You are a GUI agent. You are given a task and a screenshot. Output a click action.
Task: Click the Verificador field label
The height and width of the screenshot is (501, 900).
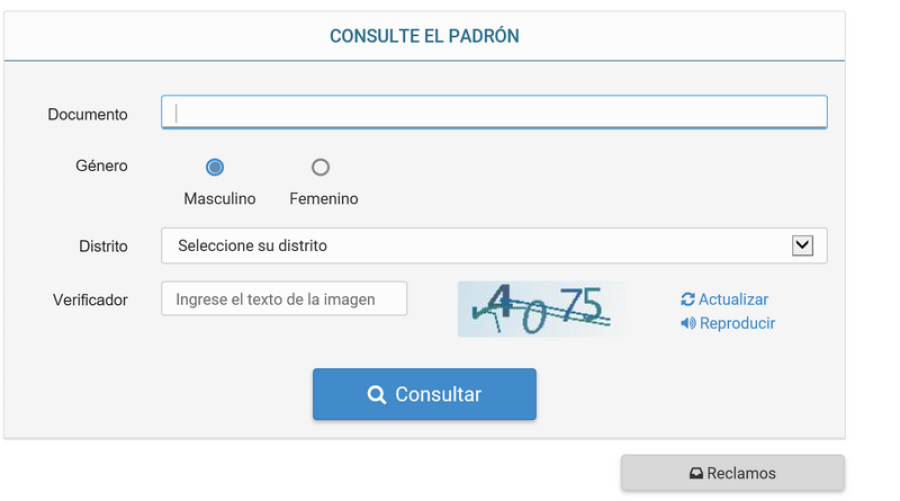[x=90, y=300]
